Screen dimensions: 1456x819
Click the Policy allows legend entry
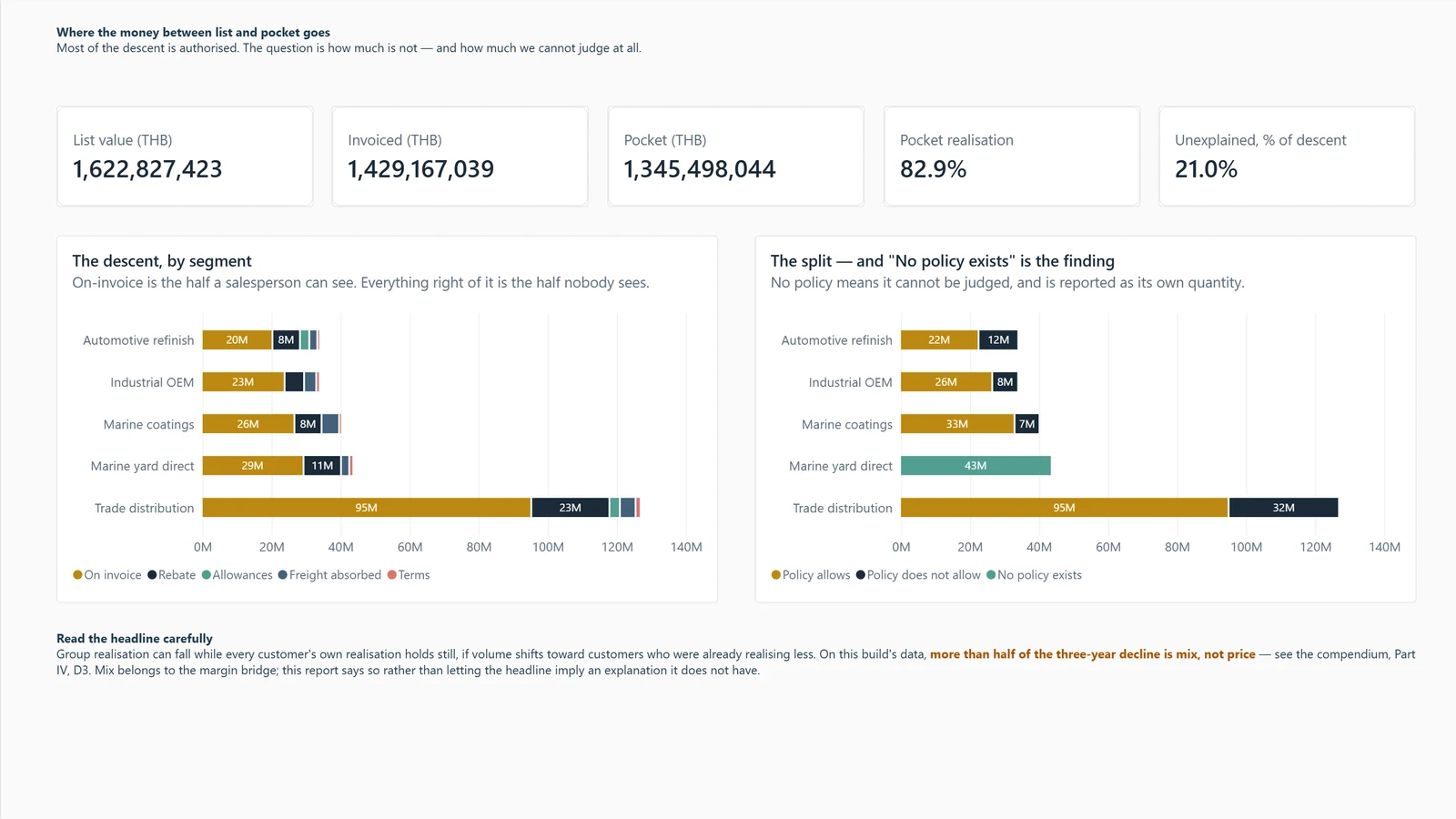click(x=811, y=575)
